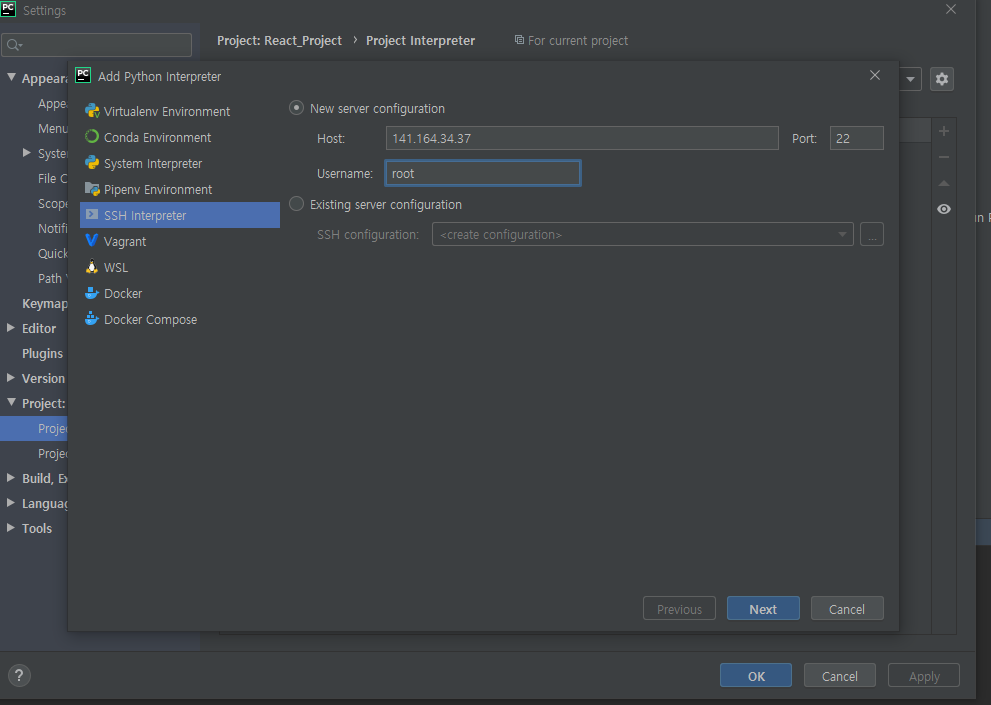This screenshot has width=991, height=705.
Task: Open Keymap settings page
Action: (x=44, y=303)
